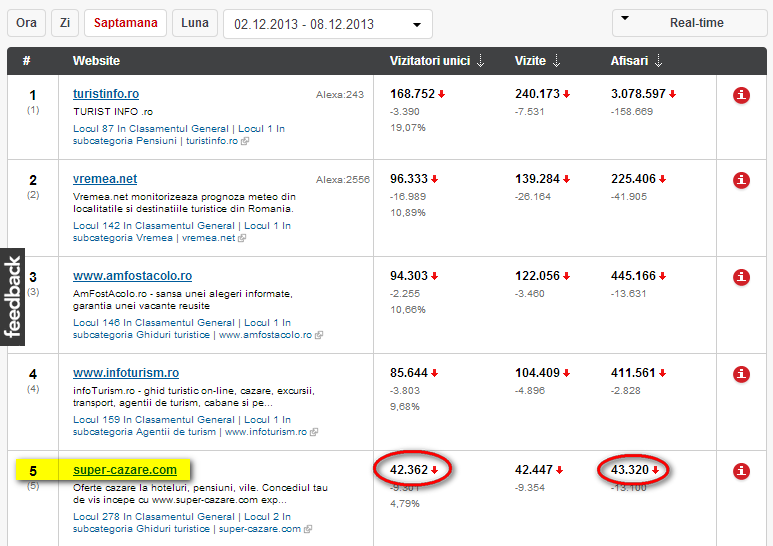Open the turistinfo.ro website link

[x=106, y=94]
